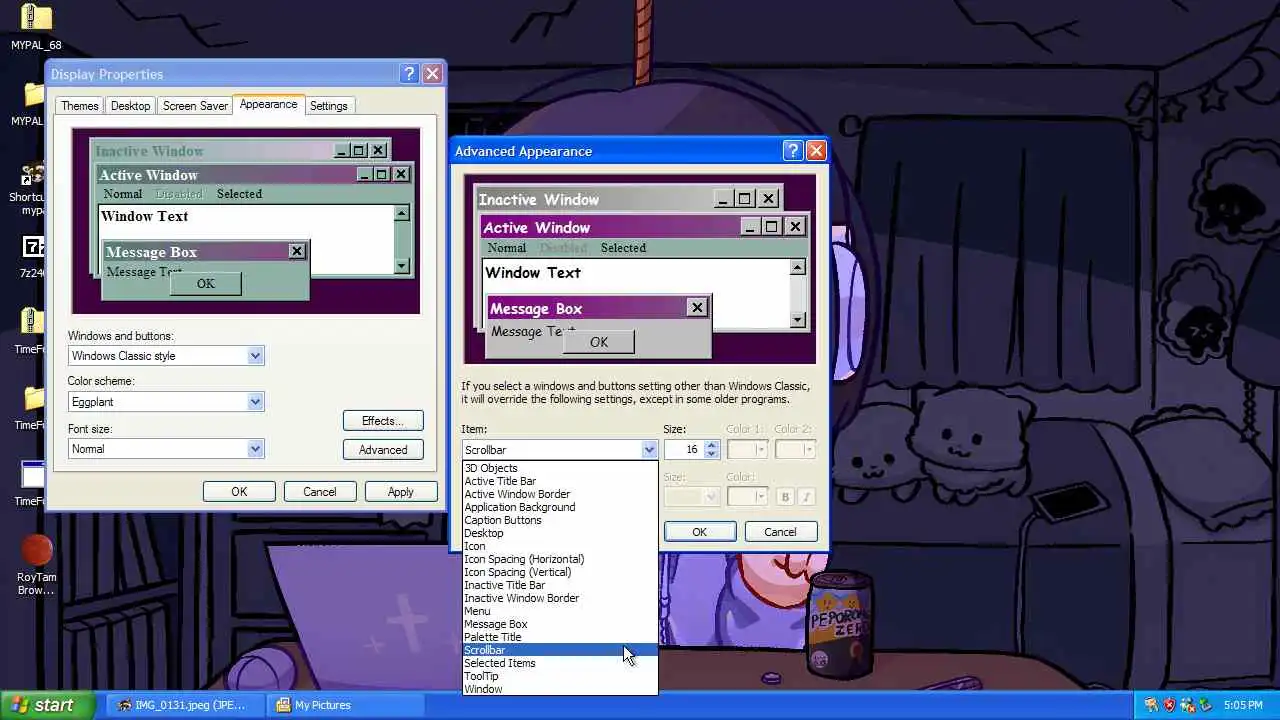Screen dimensions: 1280x720
Task: Open the Screen Saver tab
Action: [195, 106]
